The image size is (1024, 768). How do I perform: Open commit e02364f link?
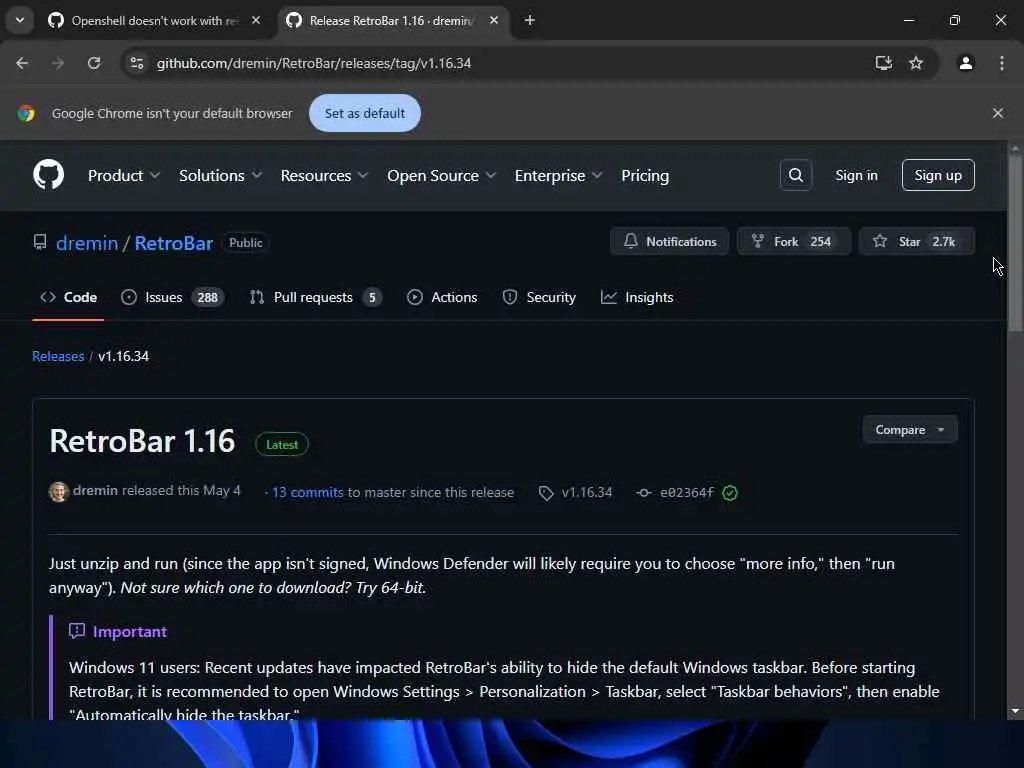pos(687,492)
